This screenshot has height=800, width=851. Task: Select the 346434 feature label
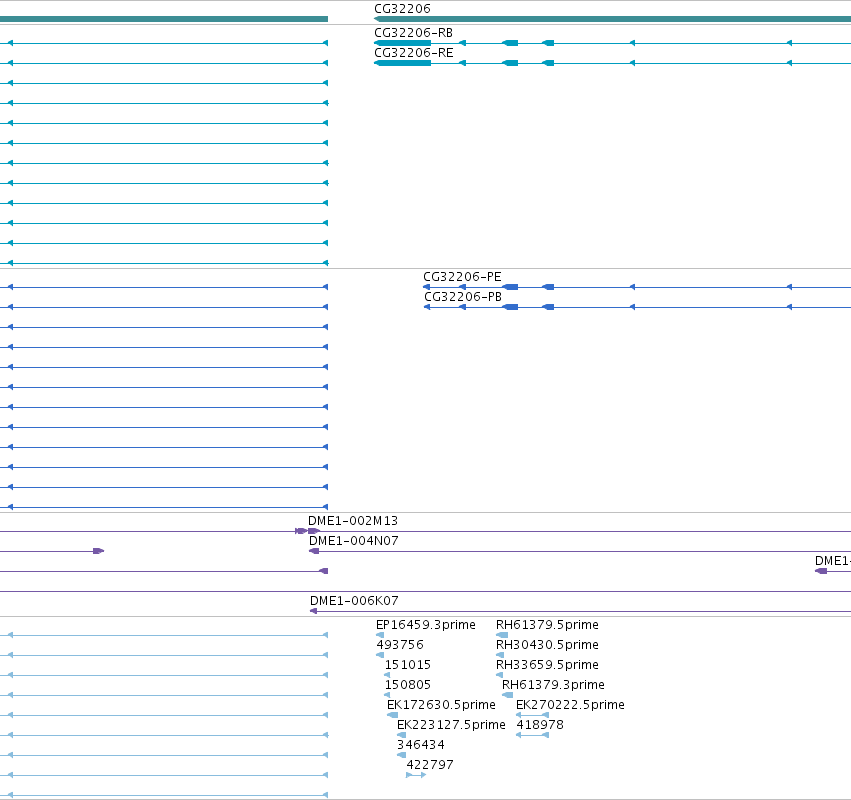pyautogui.click(x=421, y=745)
